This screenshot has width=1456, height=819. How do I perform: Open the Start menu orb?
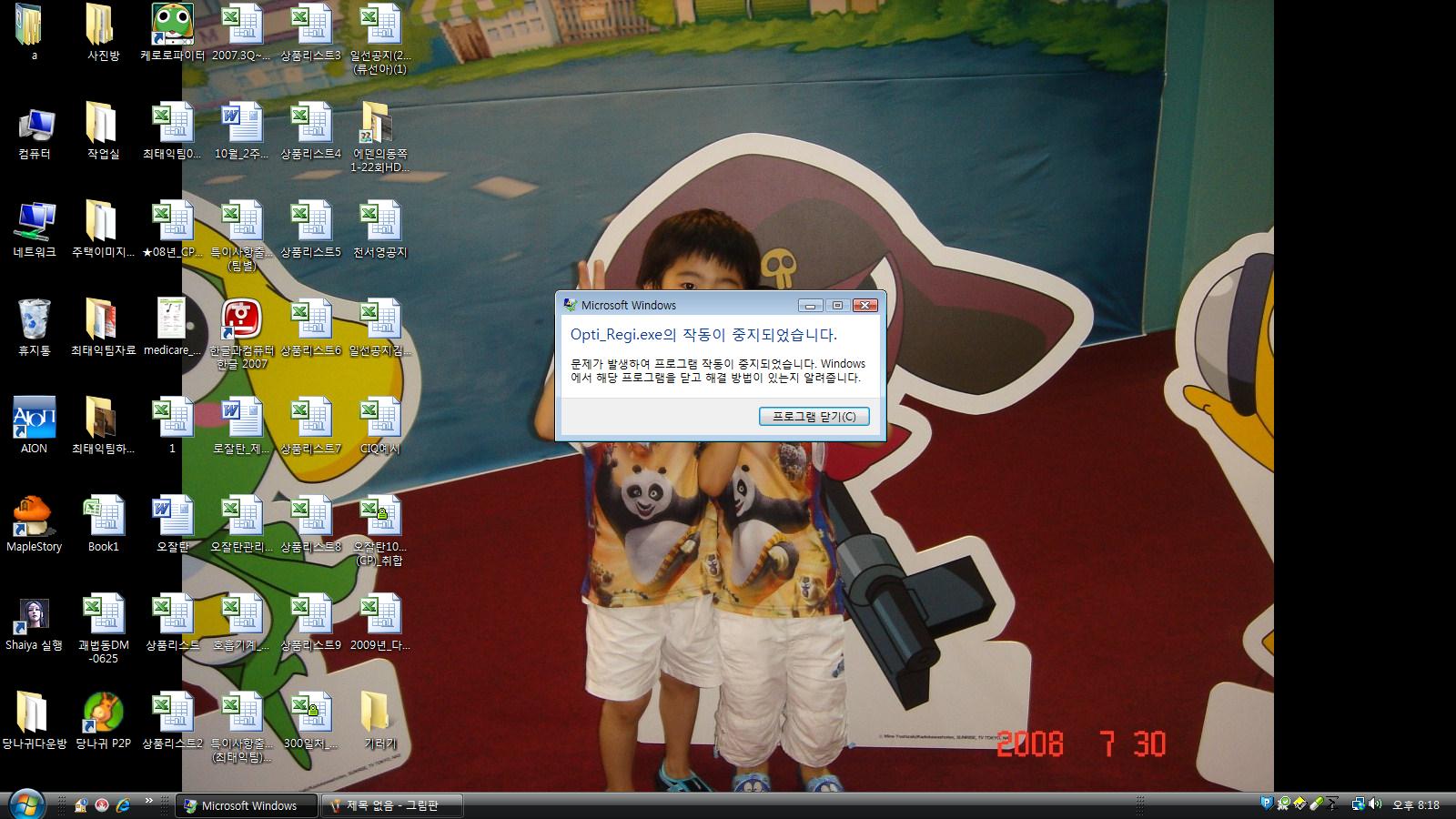point(25,804)
